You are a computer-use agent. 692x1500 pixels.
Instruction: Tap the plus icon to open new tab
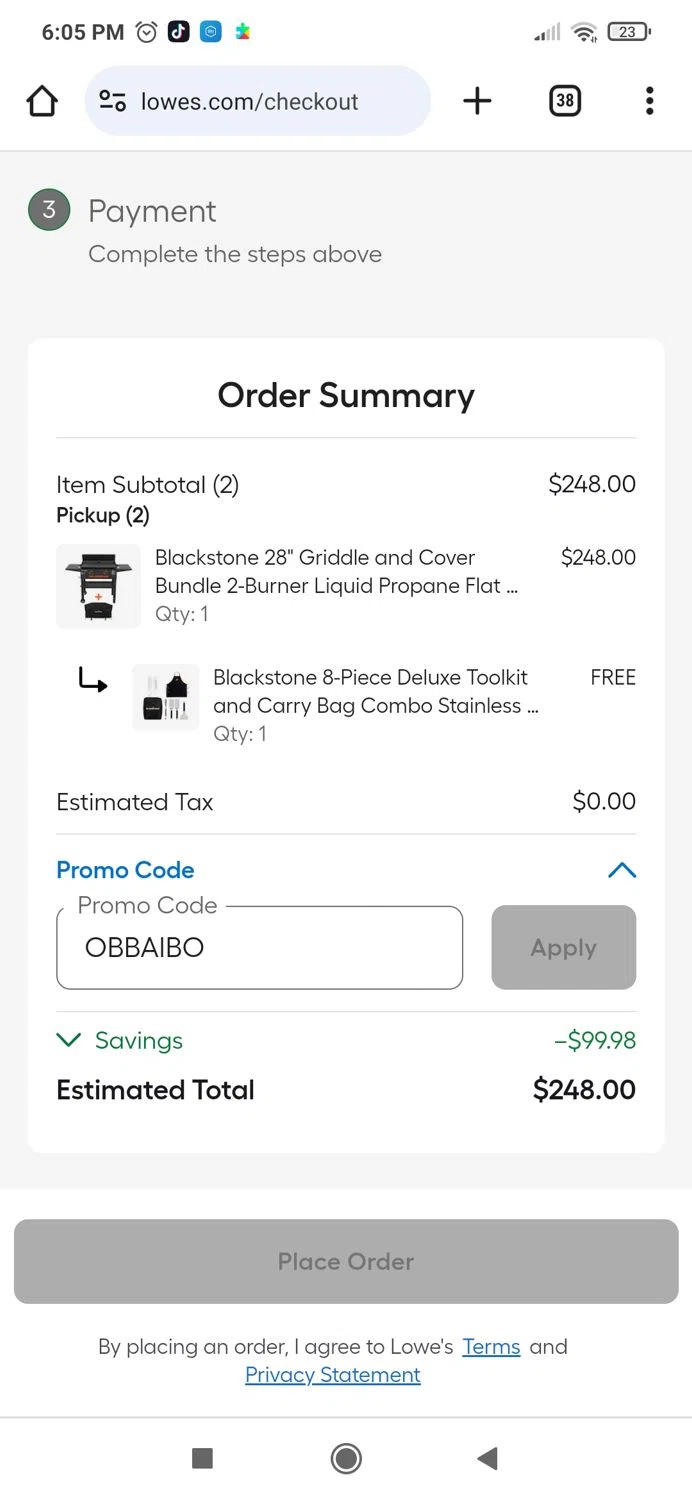coord(477,100)
